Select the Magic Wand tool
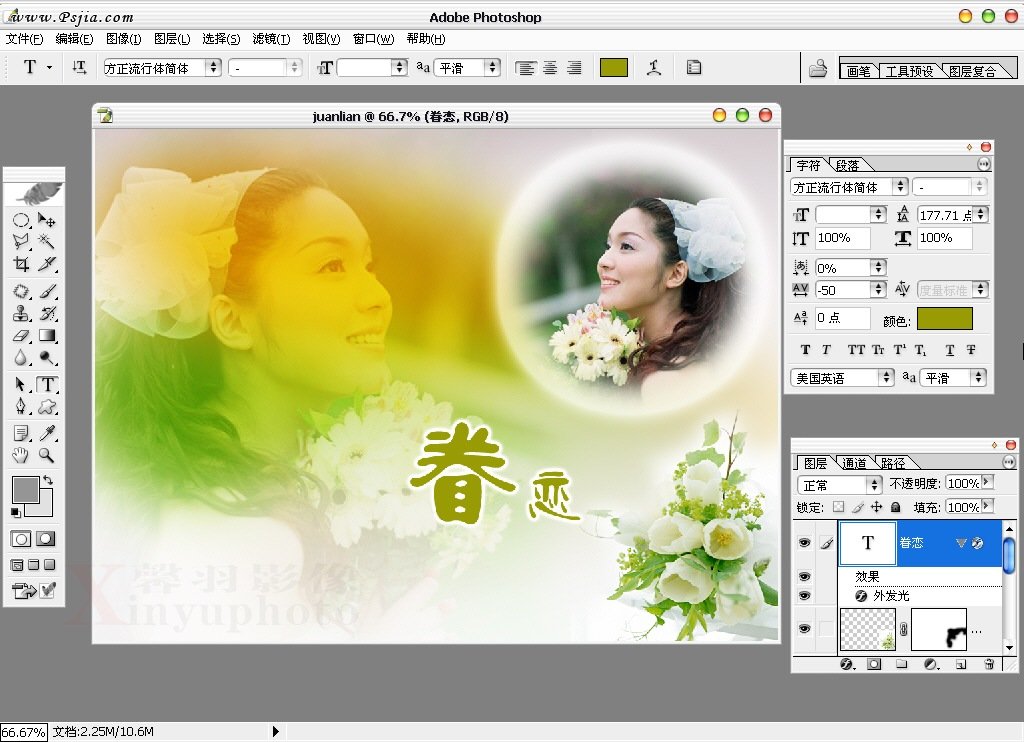 point(47,242)
